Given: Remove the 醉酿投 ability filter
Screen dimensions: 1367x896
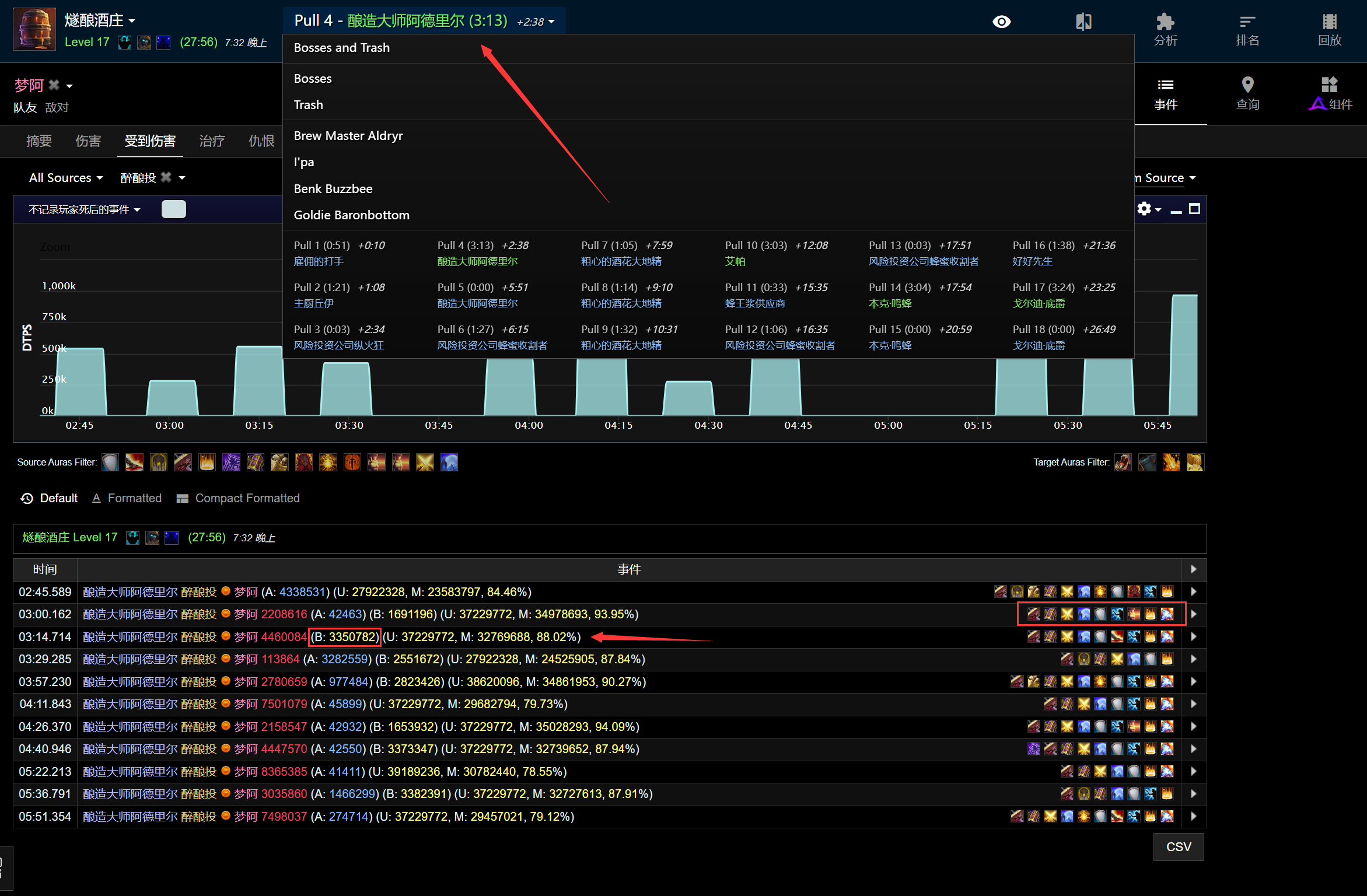Looking at the screenshot, I should (x=167, y=177).
